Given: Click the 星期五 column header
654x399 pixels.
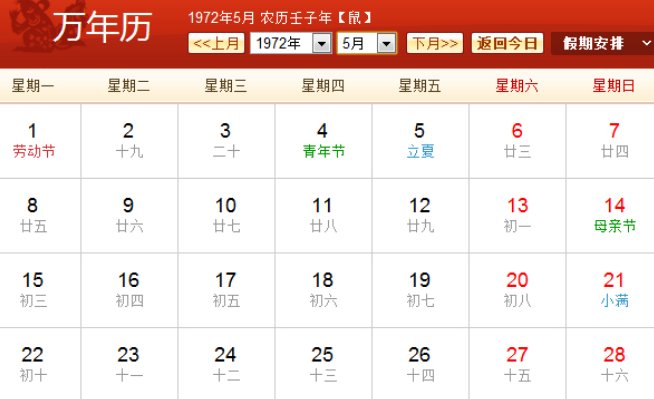Looking at the screenshot, I should 420,86.
